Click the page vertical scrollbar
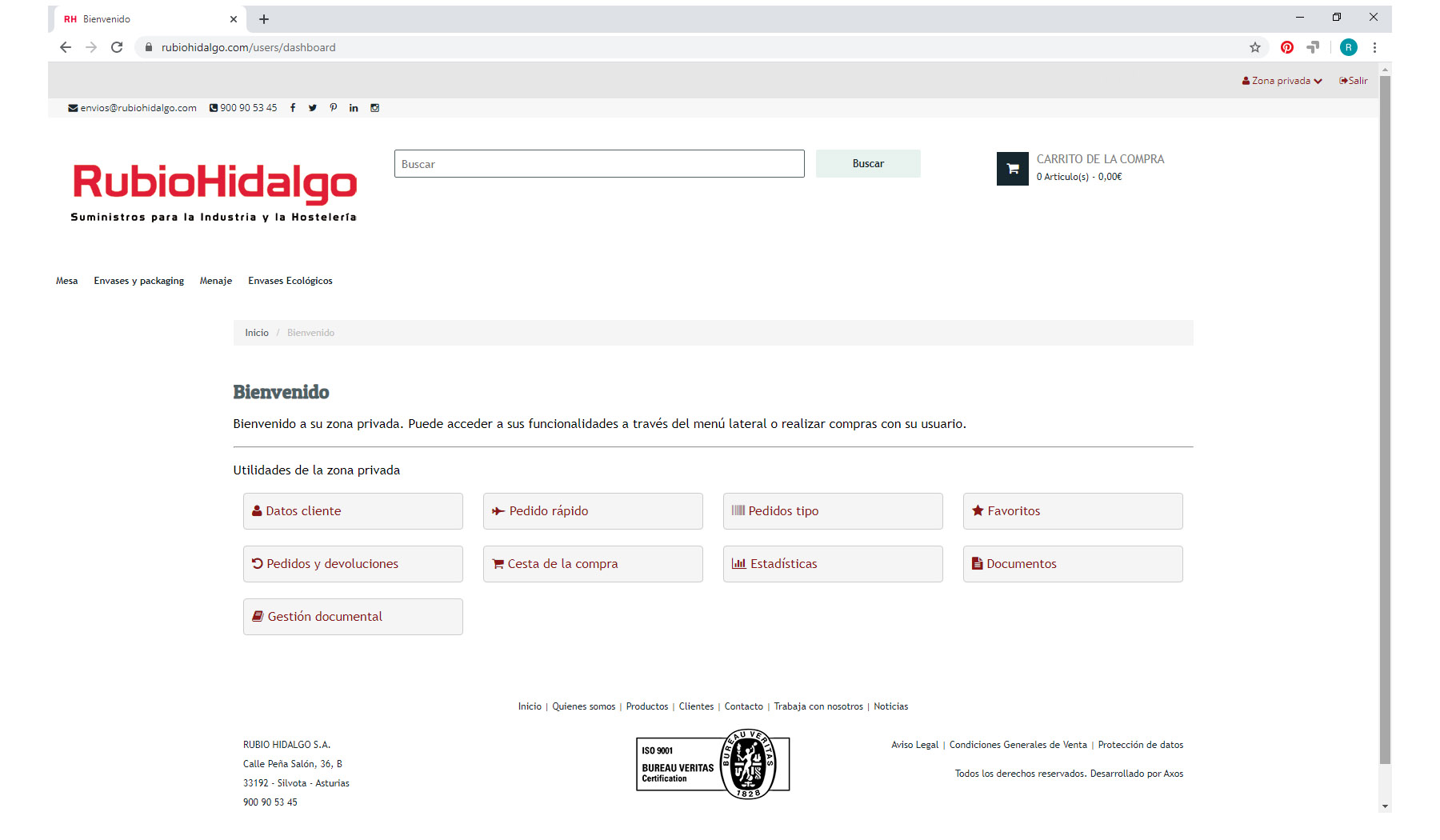Image resolution: width=1440 pixels, height=840 pixels. 1386,420
